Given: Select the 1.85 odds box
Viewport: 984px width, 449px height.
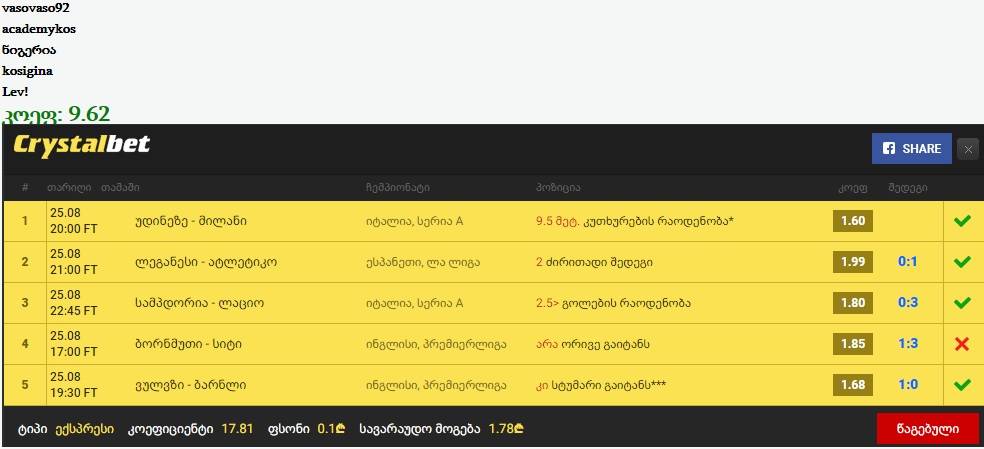Looking at the screenshot, I should pyautogui.click(x=853, y=344).
